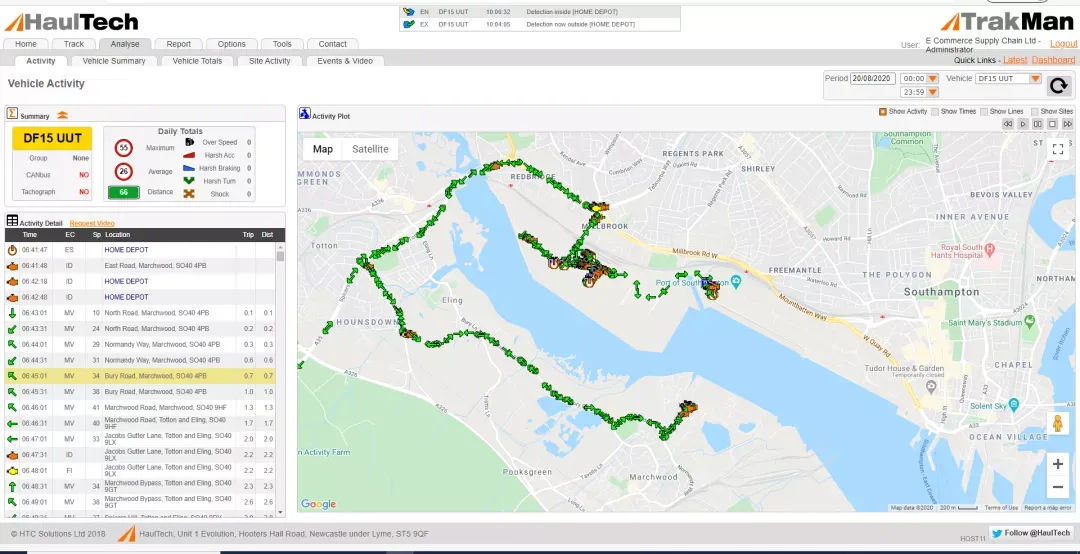Image resolution: width=1080 pixels, height=554 pixels.
Task: Toggle map fullscreen view
Action: click(1058, 149)
